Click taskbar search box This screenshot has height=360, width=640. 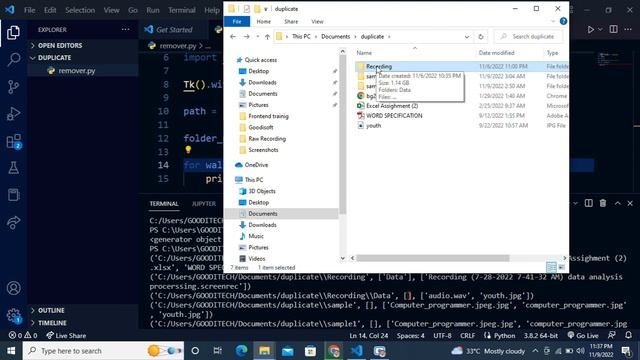pos(103,351)
